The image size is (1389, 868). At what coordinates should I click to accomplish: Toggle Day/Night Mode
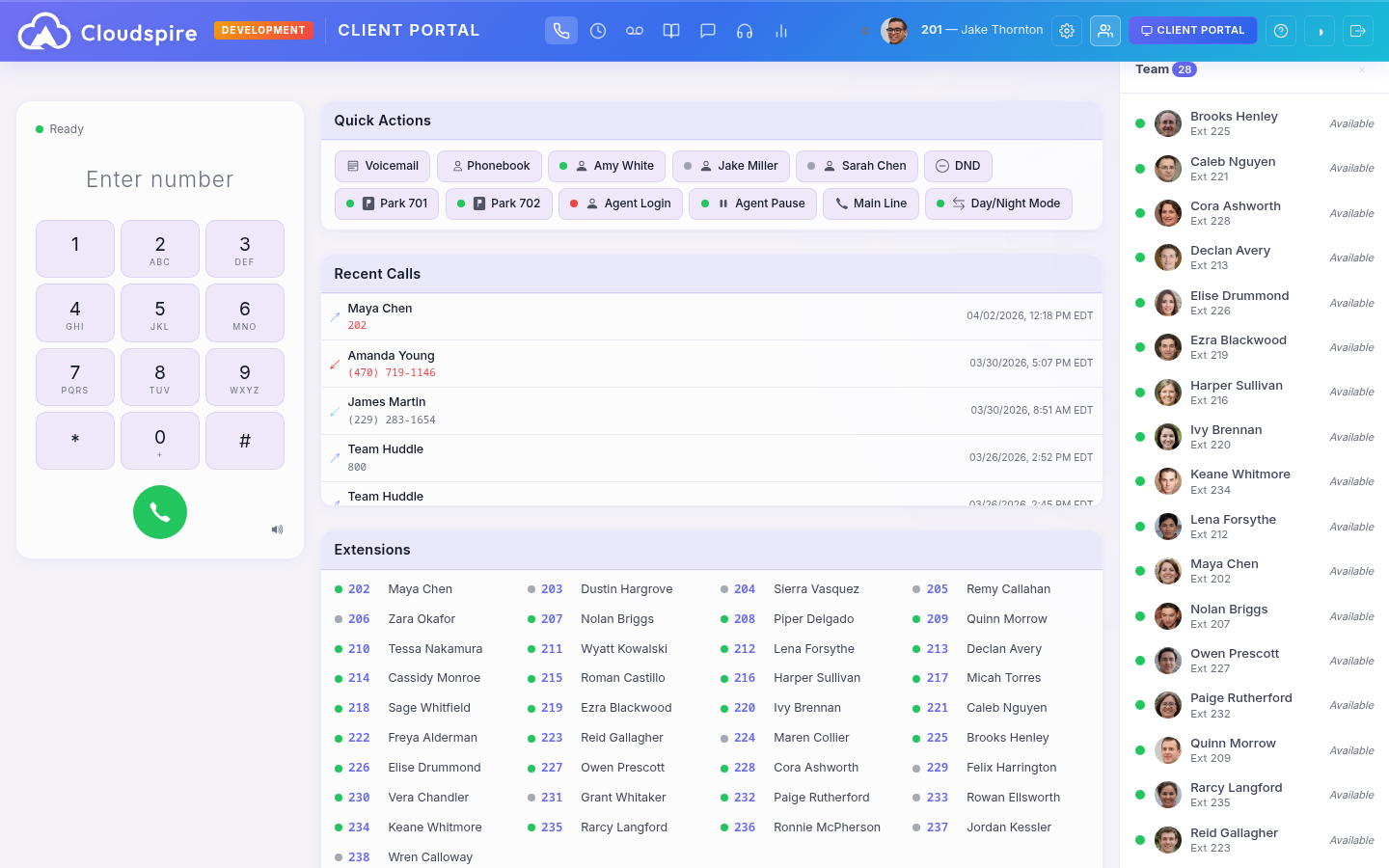click(998, 203)
